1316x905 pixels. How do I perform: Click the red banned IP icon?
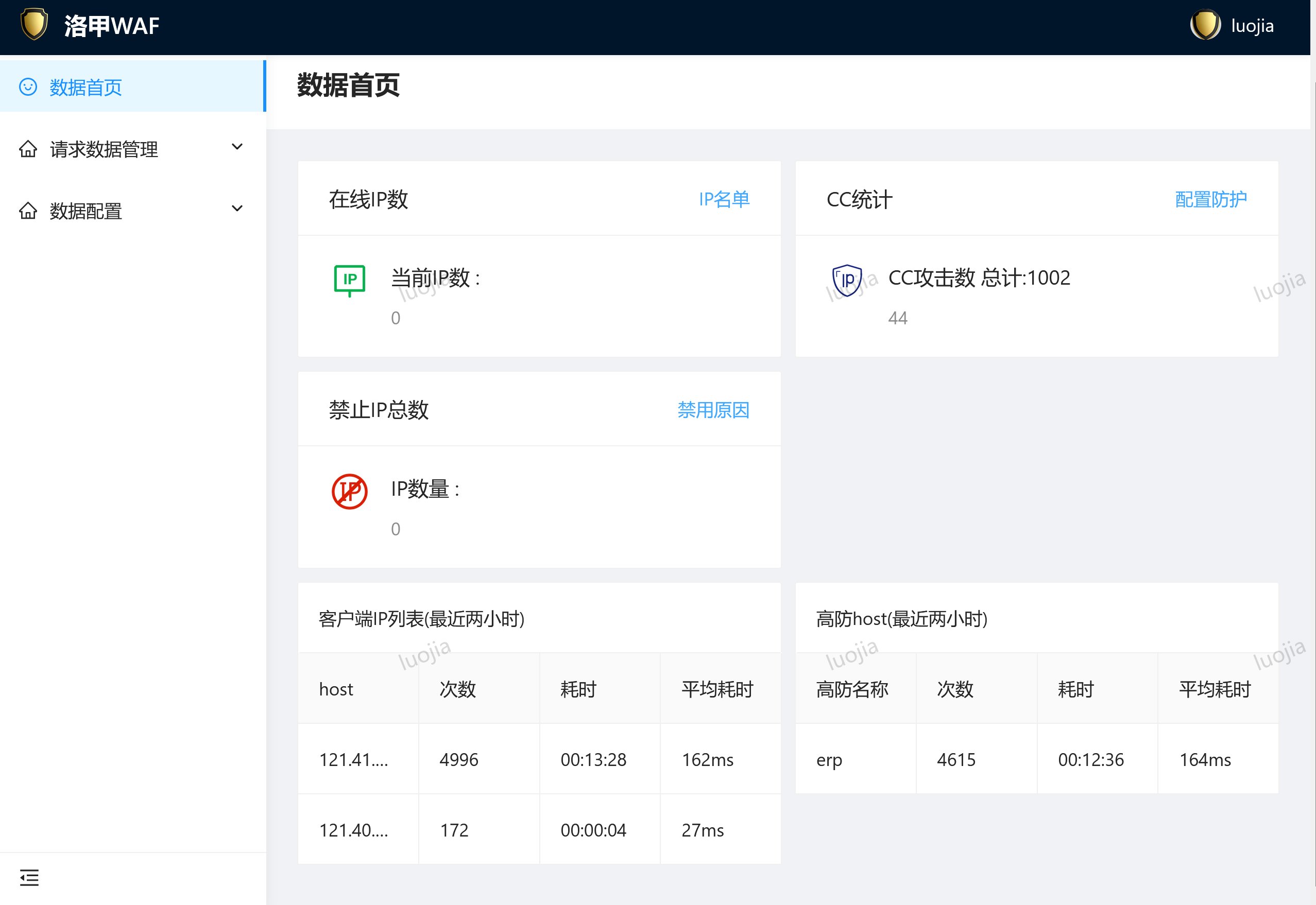point(349,491)
